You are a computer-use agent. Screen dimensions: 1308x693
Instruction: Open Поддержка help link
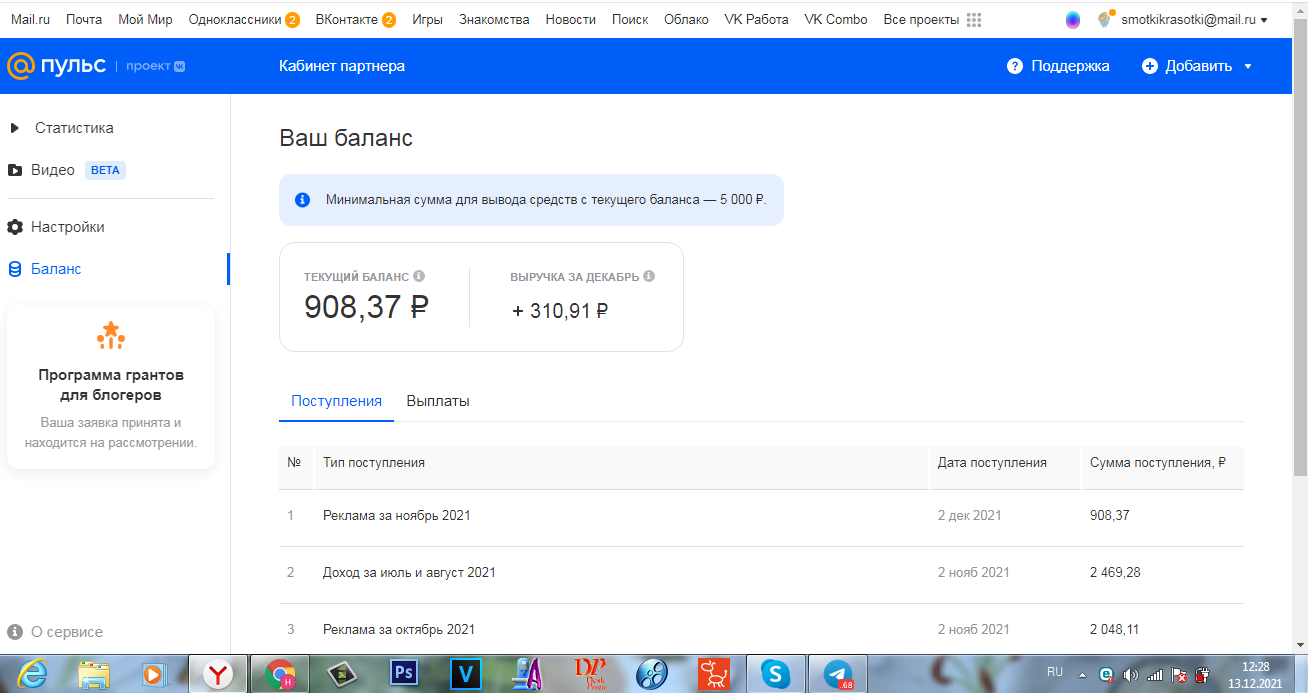(x=1058, y=66)
